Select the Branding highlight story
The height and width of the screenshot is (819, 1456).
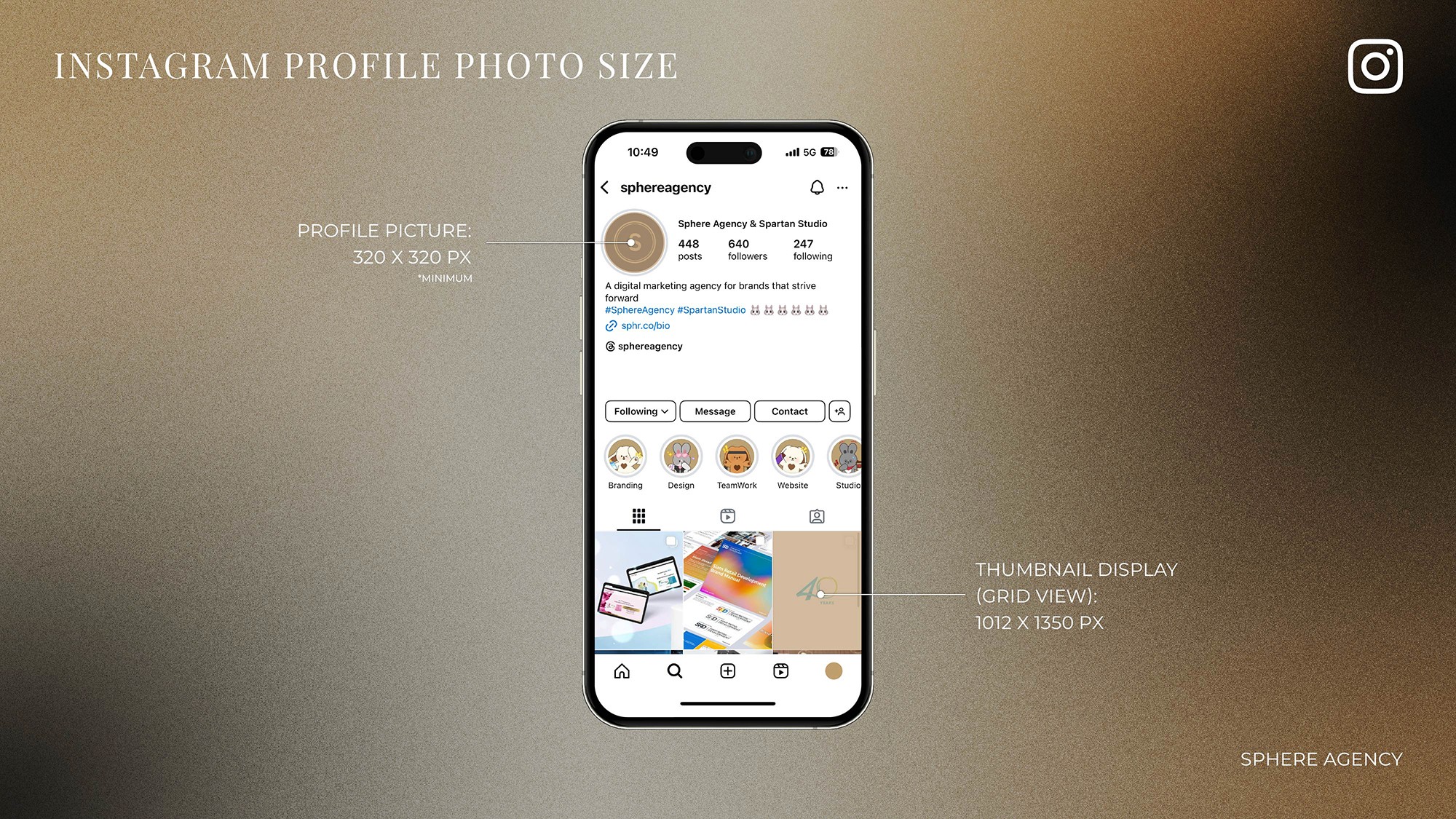coord(624,457)
